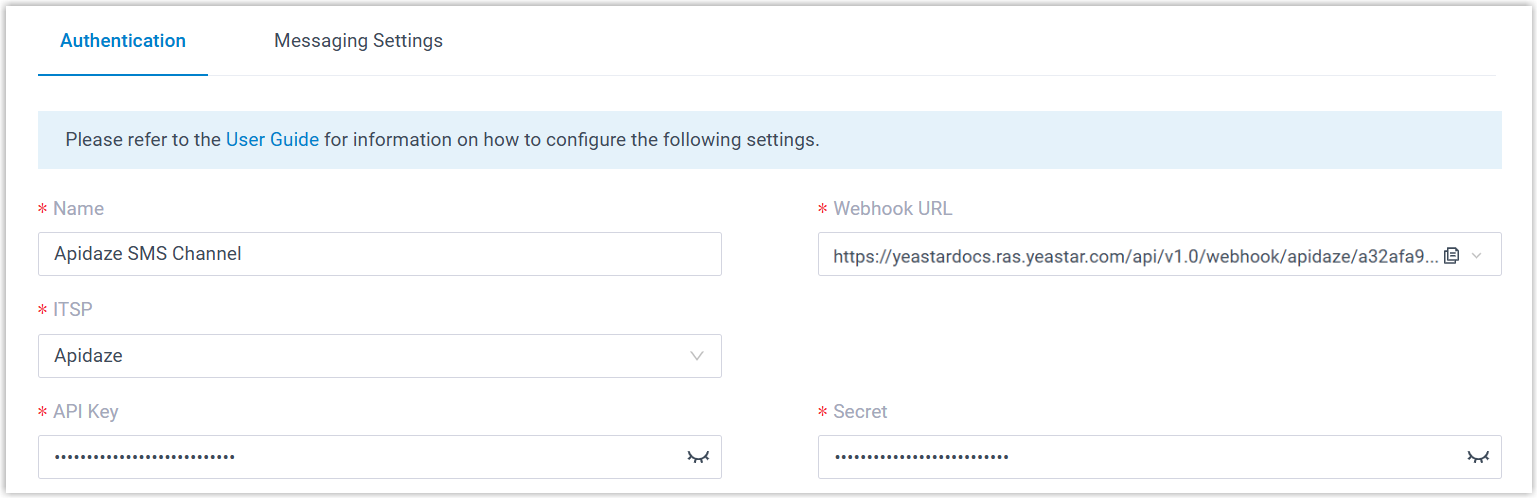
Task: Expand the Webhook URL dropdown arrow
Action: pyautogui.click(x=1478, y=255)
